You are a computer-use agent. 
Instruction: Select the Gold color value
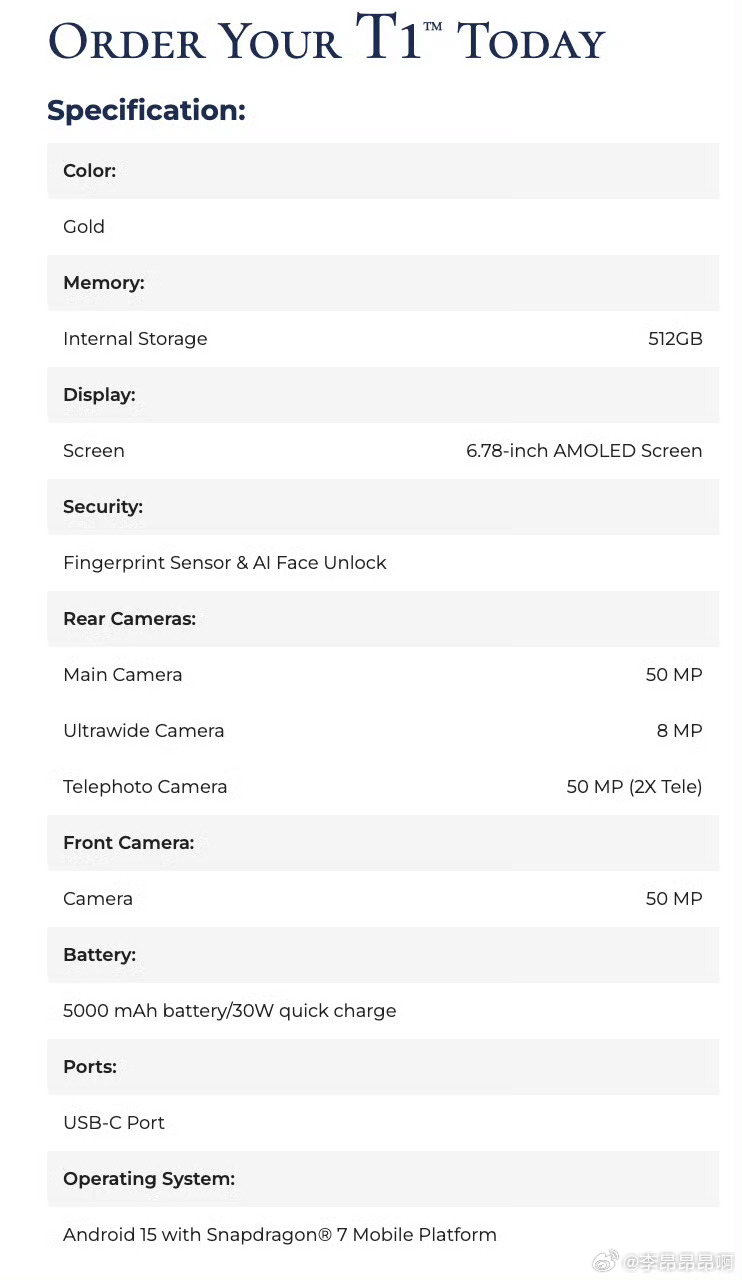(x=84, y=227)
